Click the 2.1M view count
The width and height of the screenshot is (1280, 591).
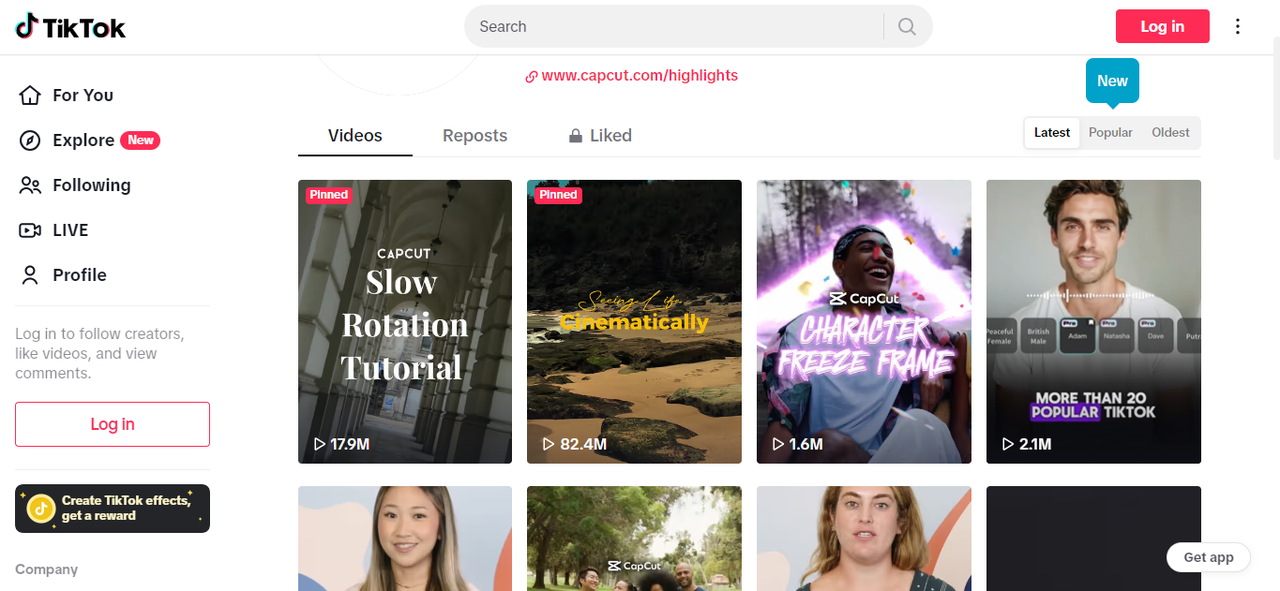click(x=1035, y=444)
